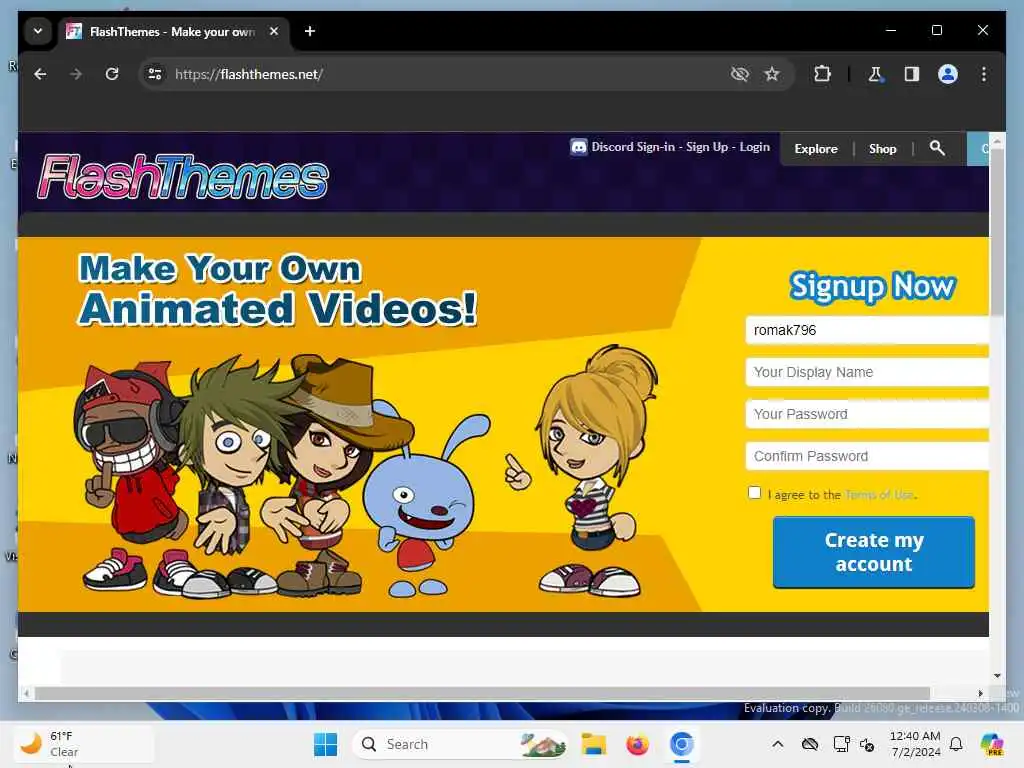Open the notifications bell
The height and width of the screenshot is (768, 1024).
pos(955,744)
